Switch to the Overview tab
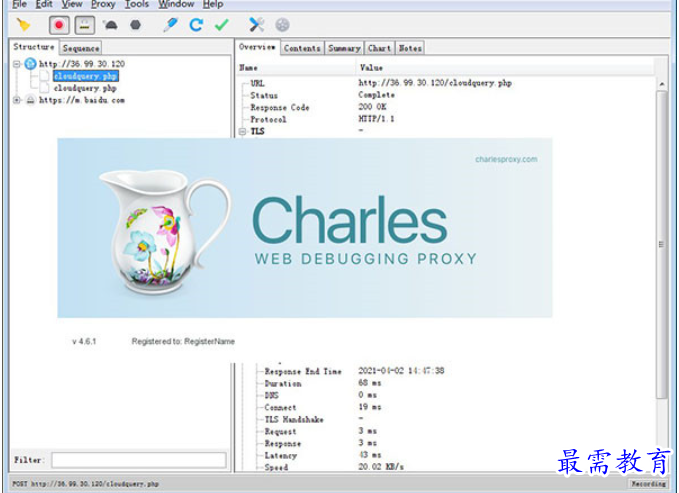The width and height of the screenshot is (679, 493). pos(257,47)
